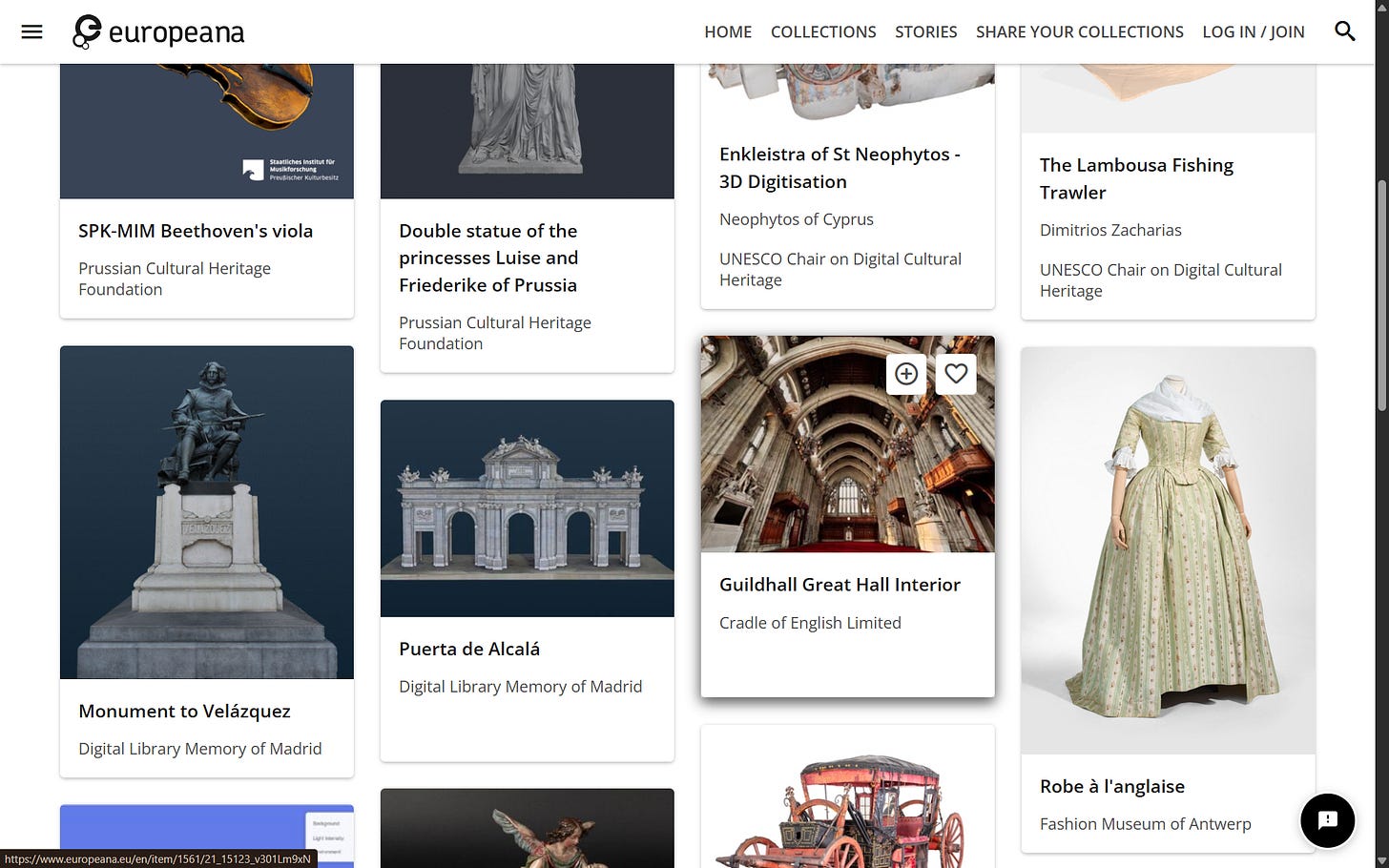The image size is (1389, 868).
Task: Click 'Neophytos of Cyprus' text
Action: tap(797, 219)
